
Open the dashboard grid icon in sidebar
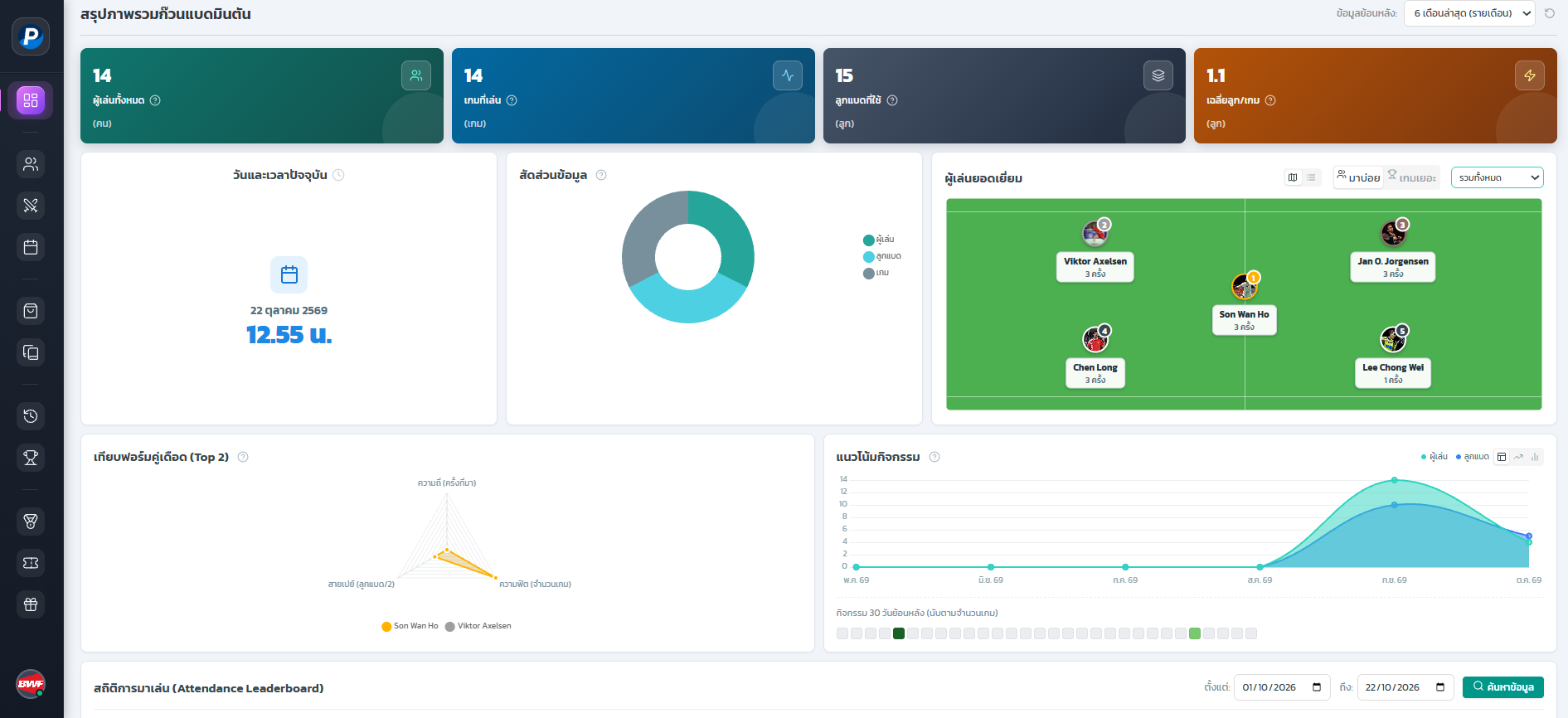pyautogui.click(x=31, y=100)
